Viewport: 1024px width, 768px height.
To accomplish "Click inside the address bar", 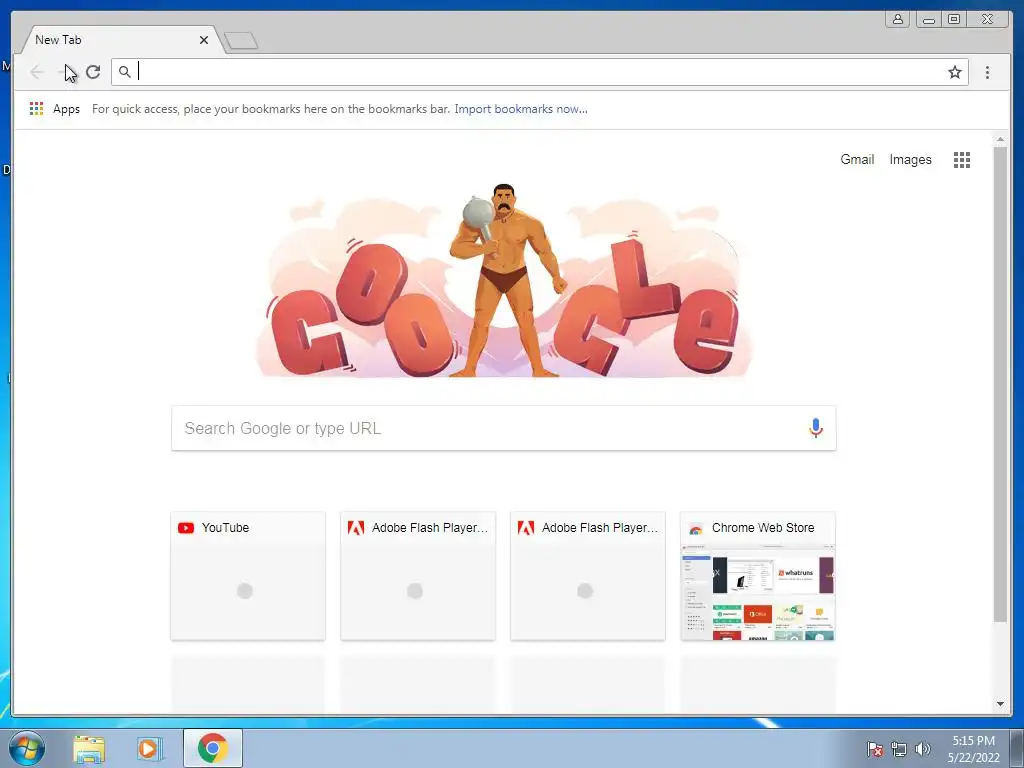I will pos(539,72).
